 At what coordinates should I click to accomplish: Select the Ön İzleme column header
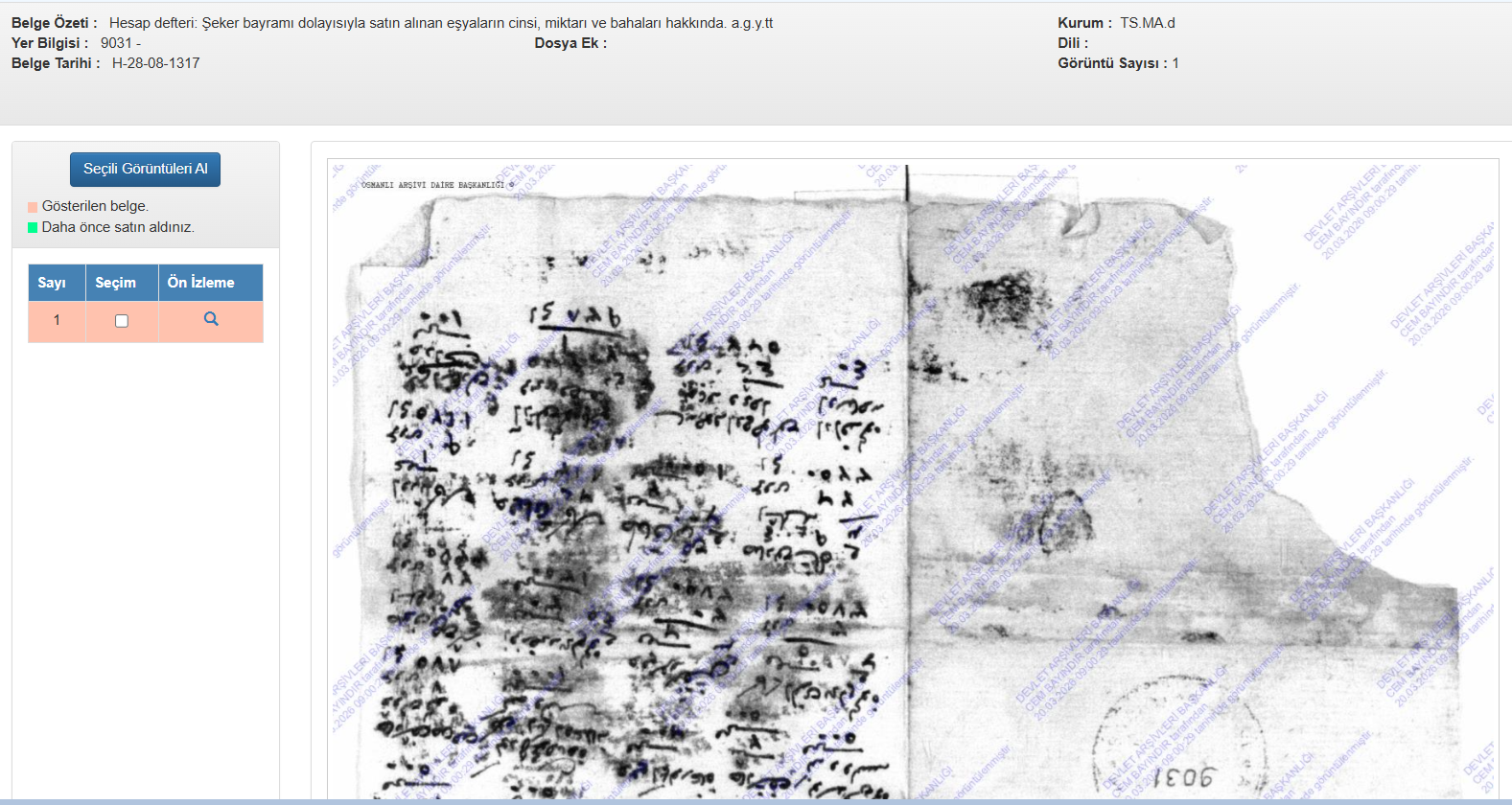click(x=200, y=283)
